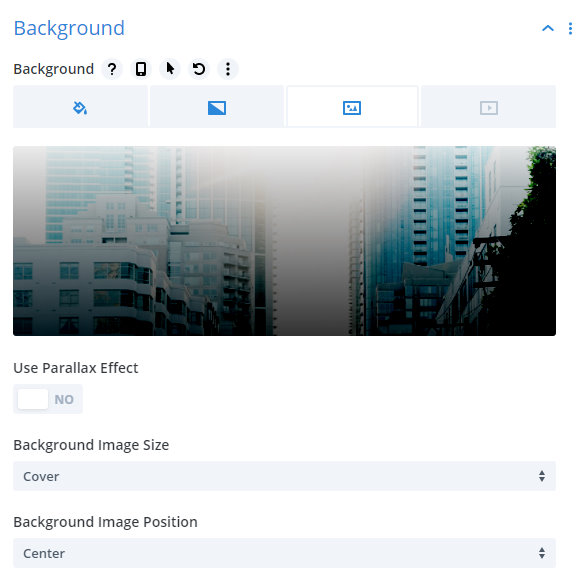Open the Background Image Size dropdown
The image size is (581, 575).
pos(285,476)
